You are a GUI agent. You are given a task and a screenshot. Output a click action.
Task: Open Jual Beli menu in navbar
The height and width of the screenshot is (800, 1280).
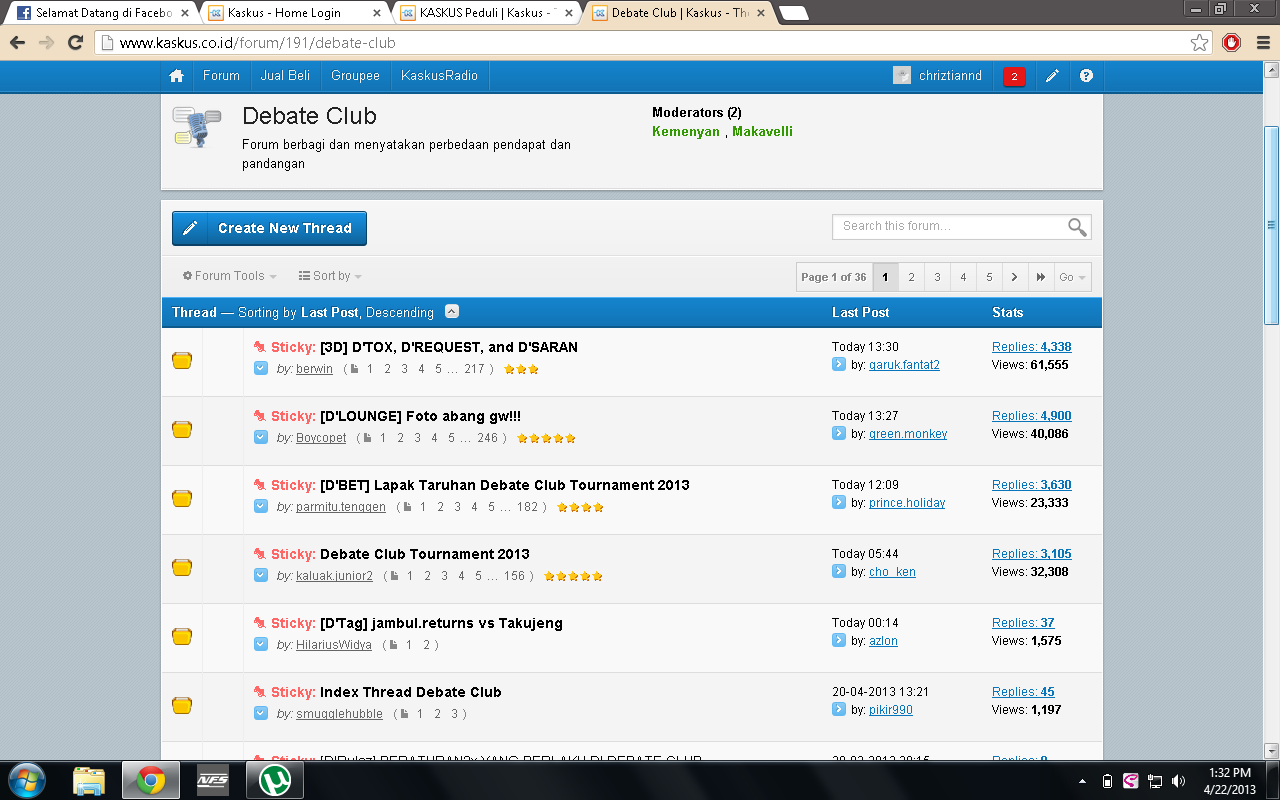click(x=285, y=76)
